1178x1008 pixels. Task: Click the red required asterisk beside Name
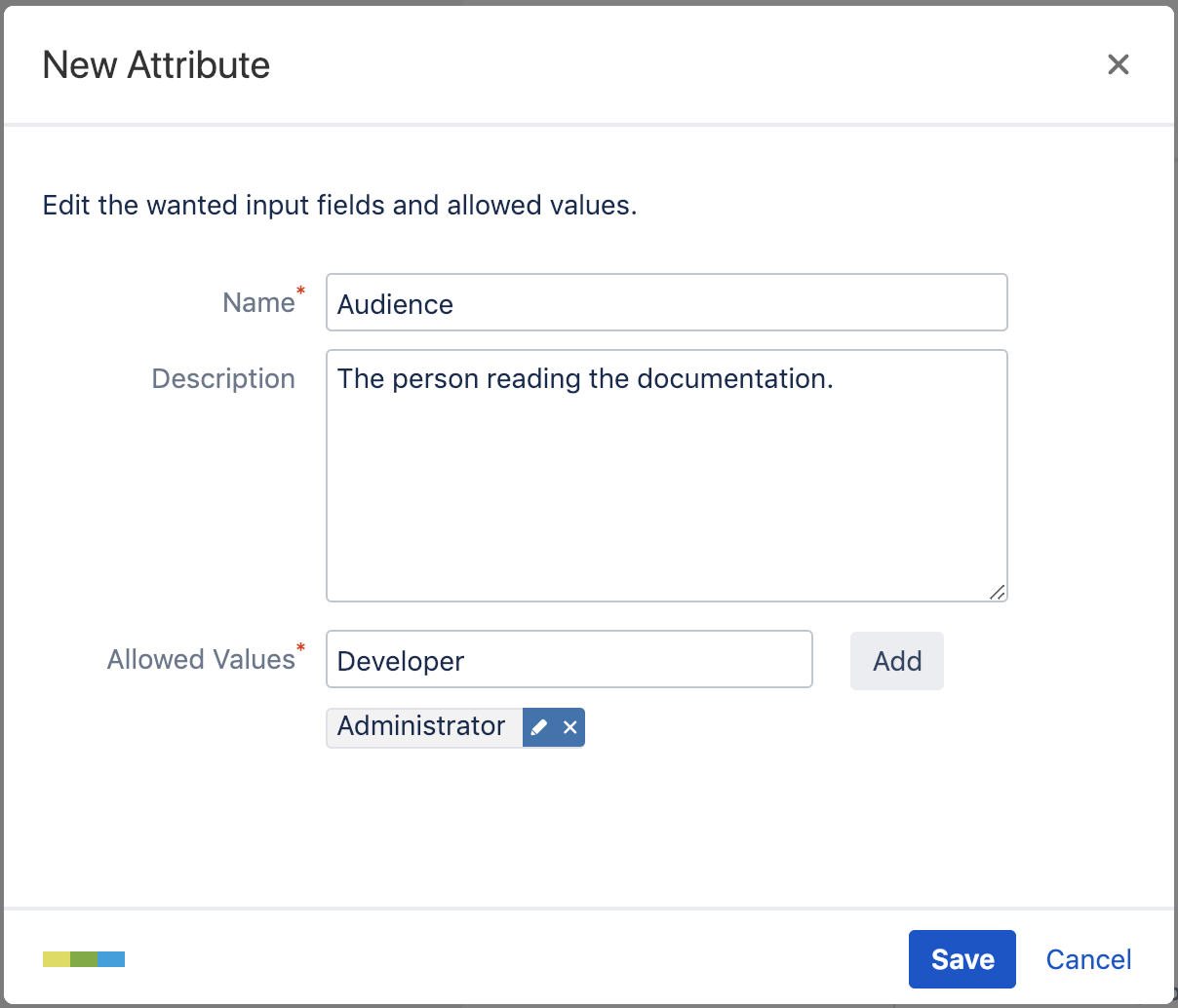(x=301, y=291)
